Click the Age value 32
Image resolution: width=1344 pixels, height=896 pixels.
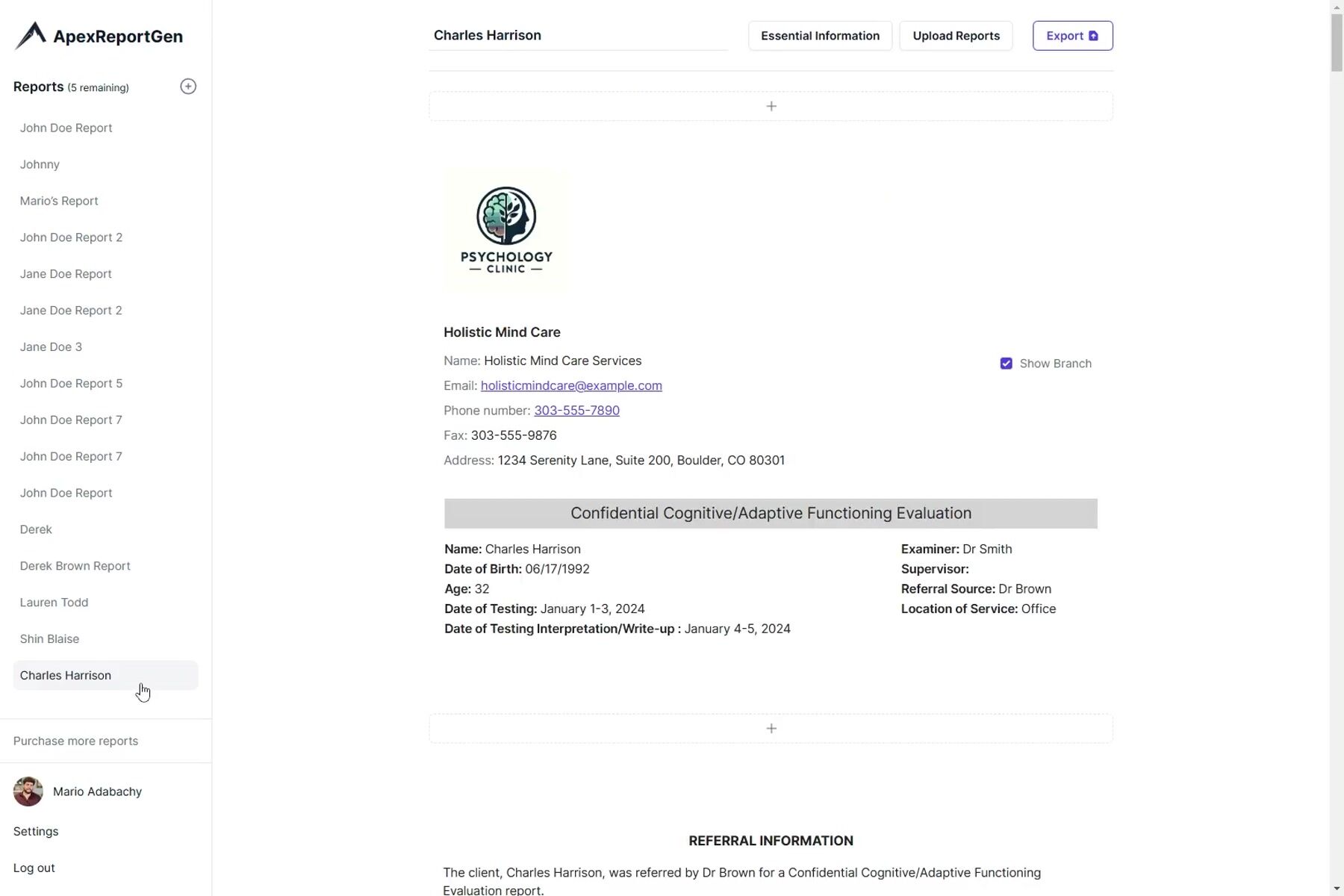coord(482,589)
